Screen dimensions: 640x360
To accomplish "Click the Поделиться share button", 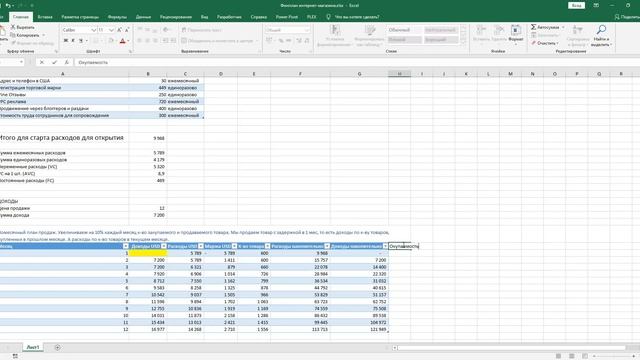I will pyautogui.click(x=628, y=17).
